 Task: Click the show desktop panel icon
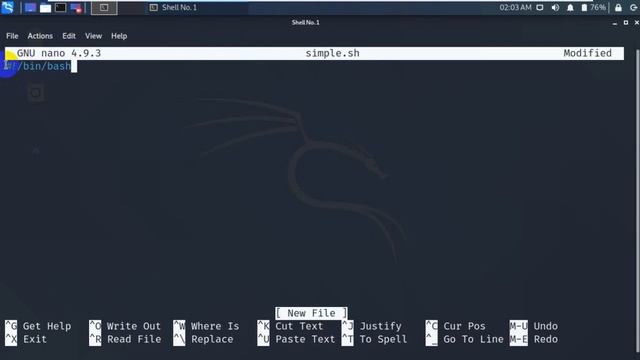pyautogui.click(x=30, y=8)
